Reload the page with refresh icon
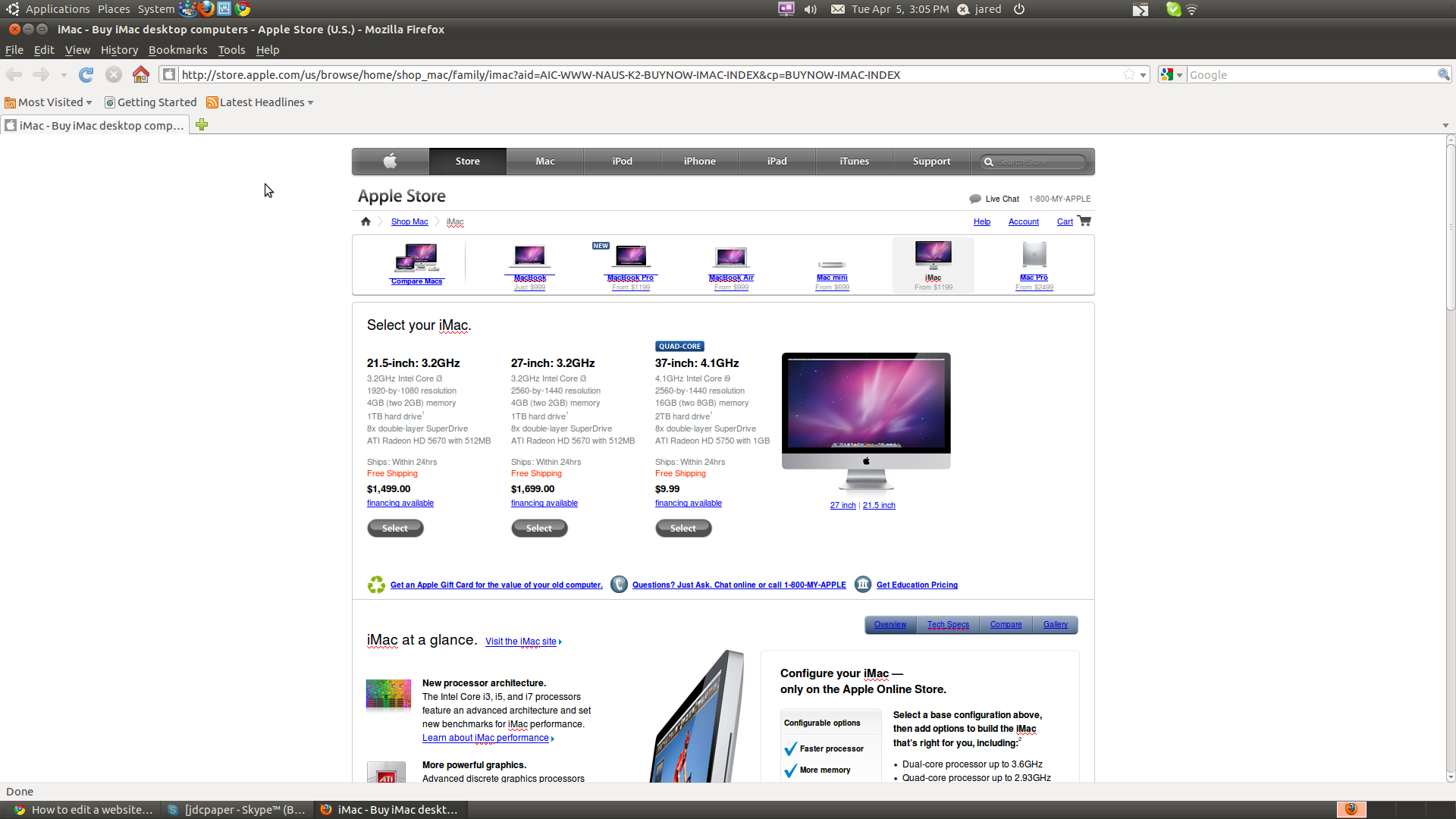Image resolution: width=1456 pixels, height=819 pixels. coord(86,74)
